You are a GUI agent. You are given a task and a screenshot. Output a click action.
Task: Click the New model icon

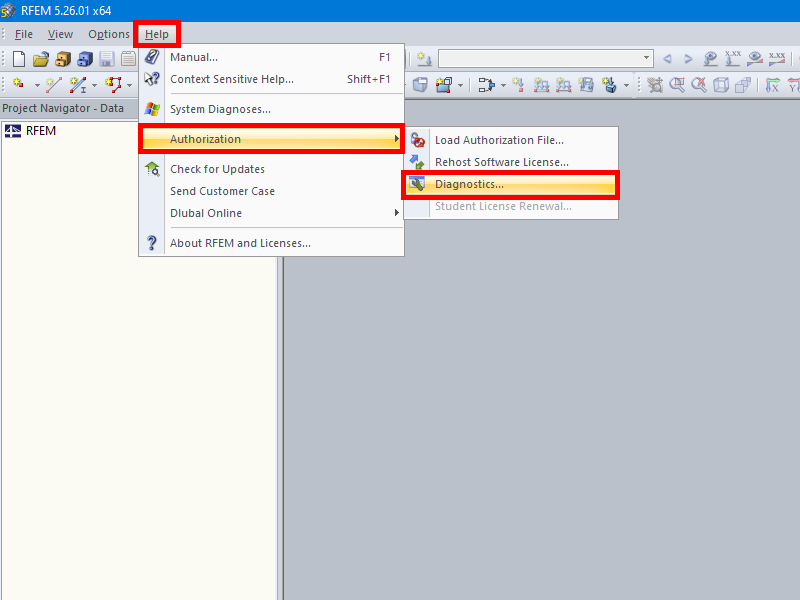coord(19,59)
